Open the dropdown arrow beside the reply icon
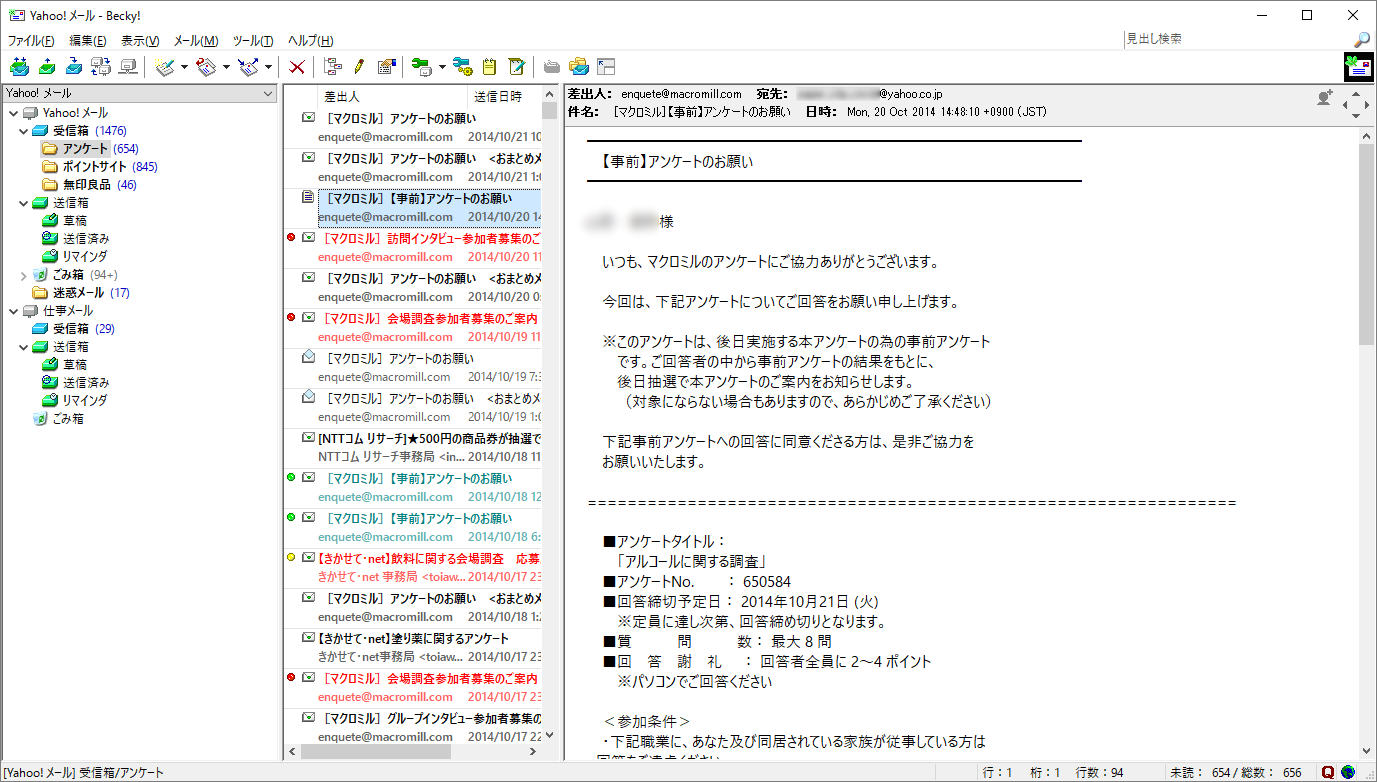The image size is (1377, 782). (226, 67)
